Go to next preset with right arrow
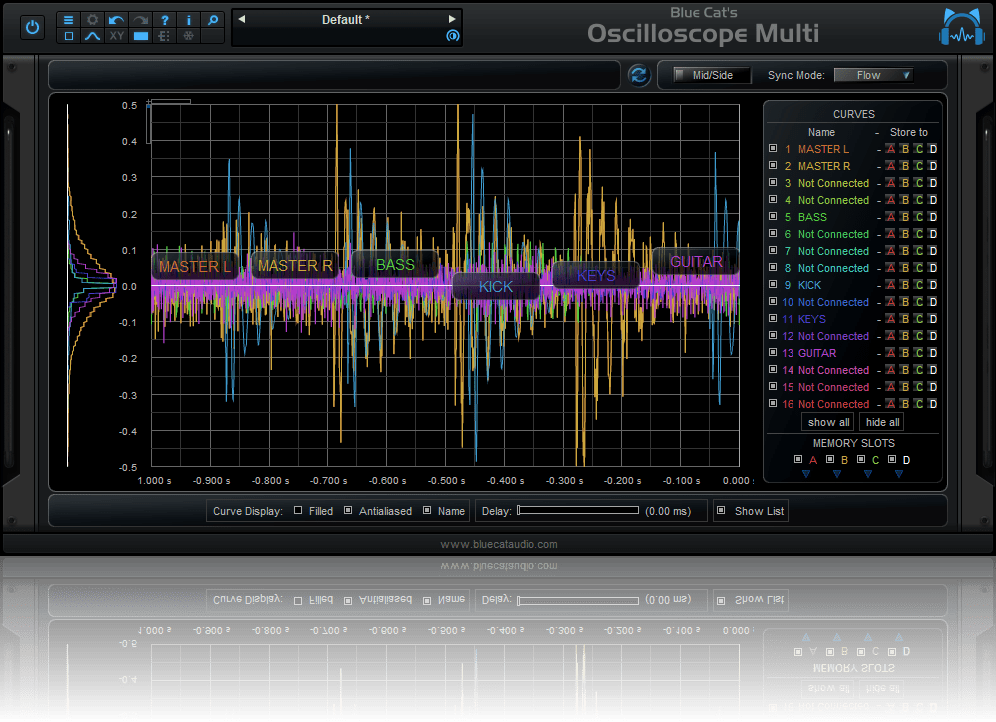Screen dimensions: 996x722 [452, 19]
